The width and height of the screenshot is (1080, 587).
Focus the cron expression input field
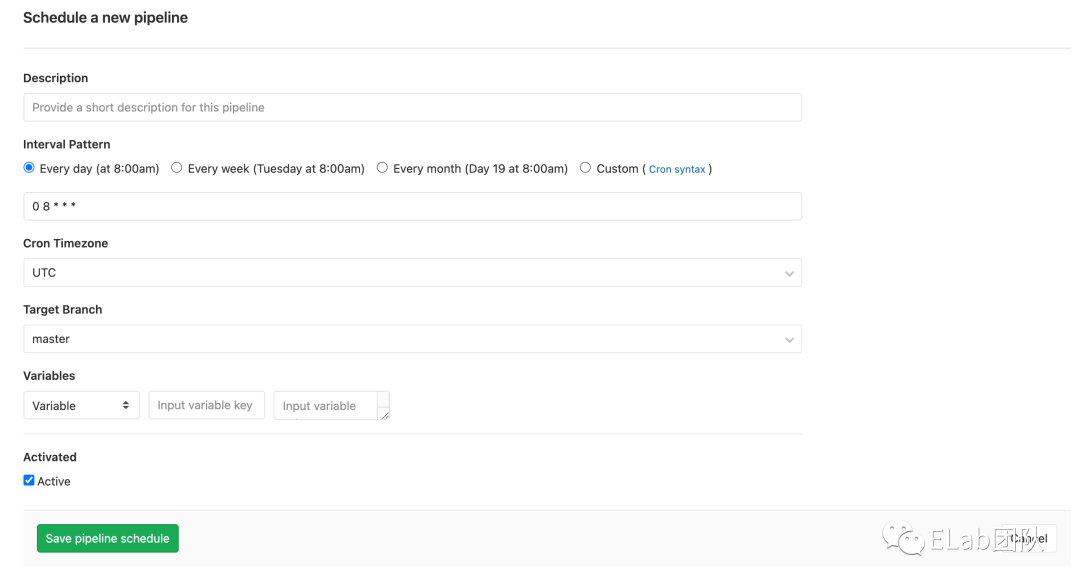click(x=412, y=206)
